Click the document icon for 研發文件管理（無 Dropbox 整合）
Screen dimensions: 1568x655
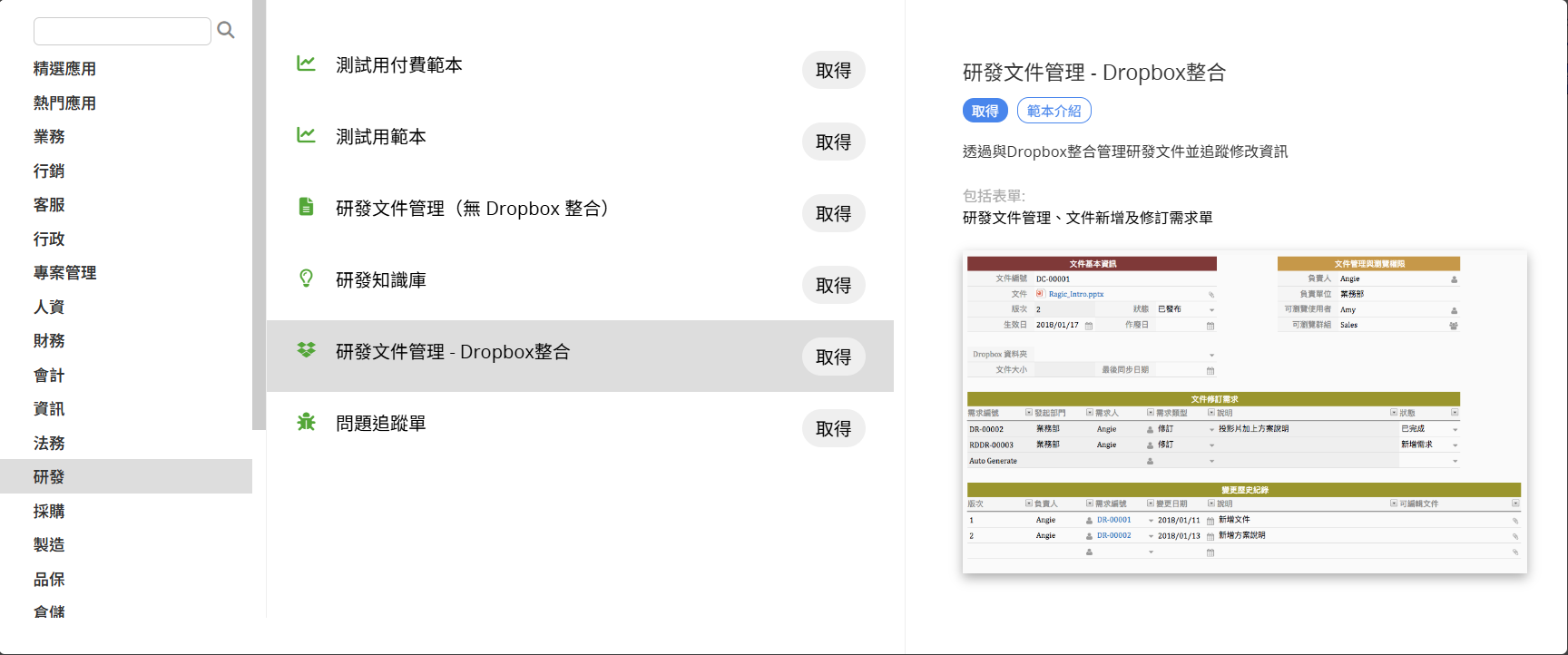pos(307,207)
